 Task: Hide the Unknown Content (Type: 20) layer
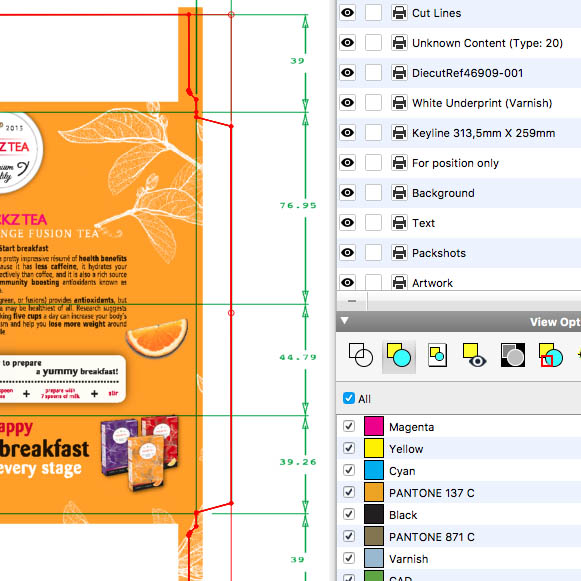pos(347,43)
